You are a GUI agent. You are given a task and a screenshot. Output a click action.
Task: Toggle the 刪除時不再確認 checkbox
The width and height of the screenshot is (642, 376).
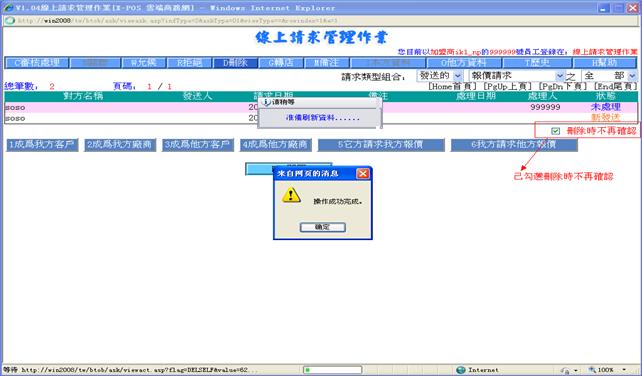tap(555, 131)
